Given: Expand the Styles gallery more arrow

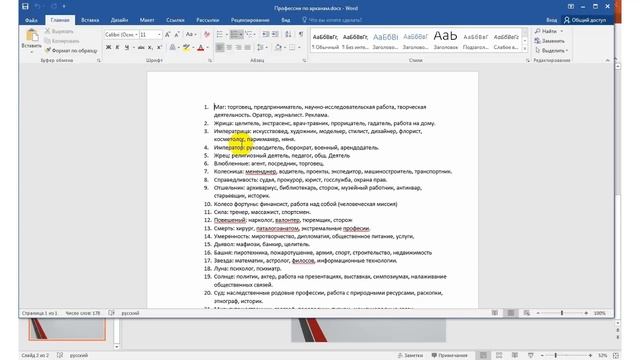Looking at the screenshot, I should 525,50.
